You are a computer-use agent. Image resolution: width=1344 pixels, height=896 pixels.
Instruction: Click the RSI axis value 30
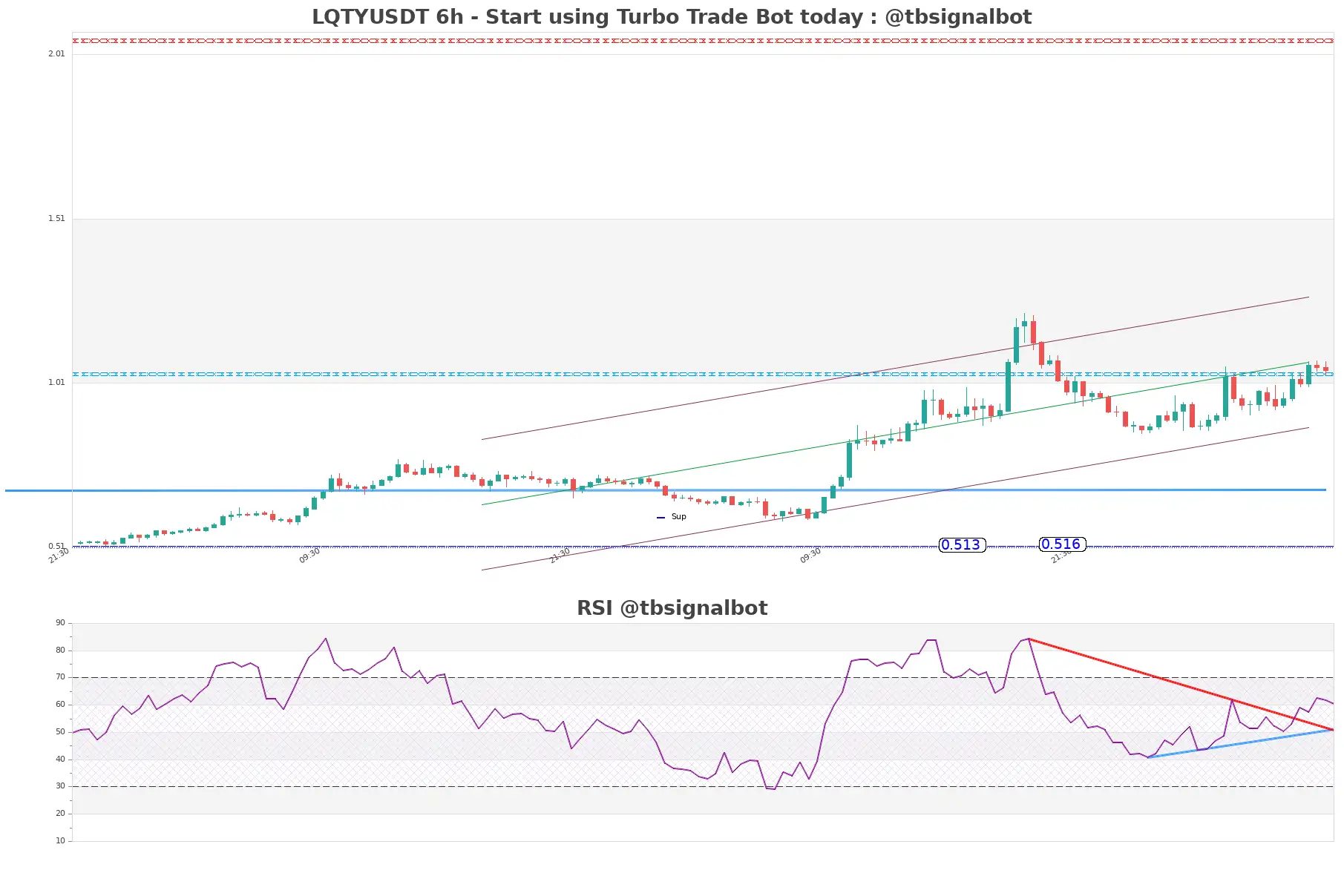click(60, 786)
